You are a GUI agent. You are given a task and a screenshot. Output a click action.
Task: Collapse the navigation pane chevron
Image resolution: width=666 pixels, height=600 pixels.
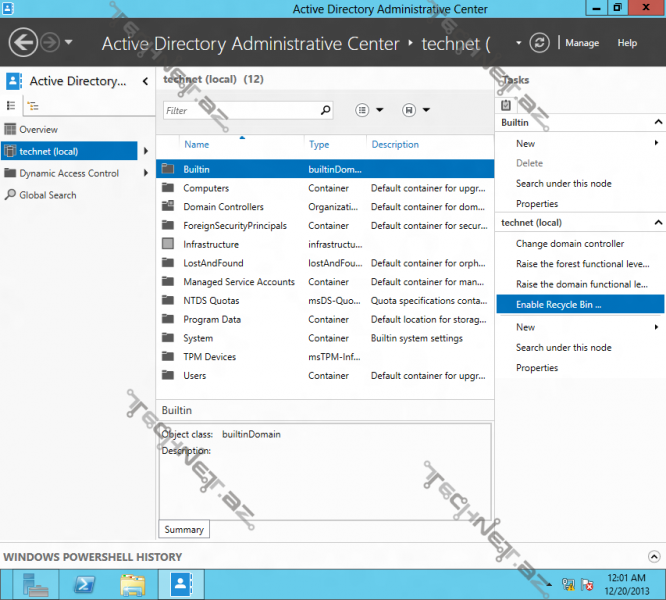(145, 81)
